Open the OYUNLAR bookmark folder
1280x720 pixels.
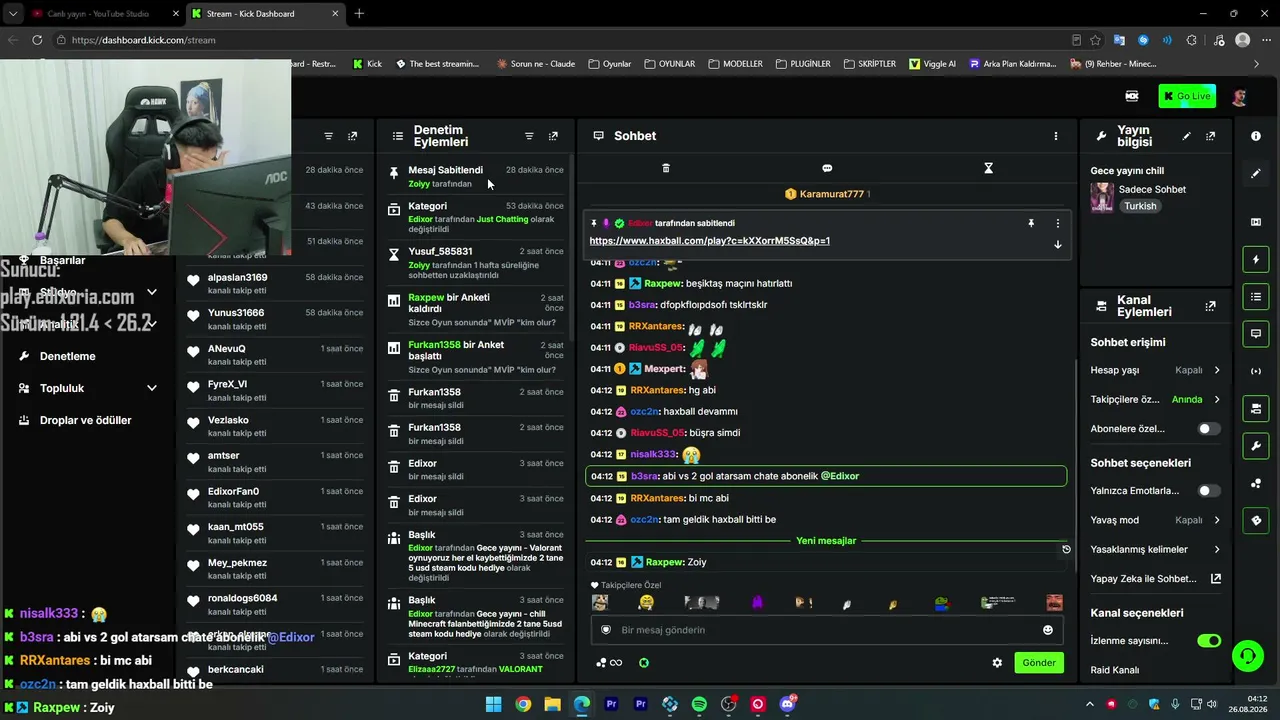click(670, 64)
